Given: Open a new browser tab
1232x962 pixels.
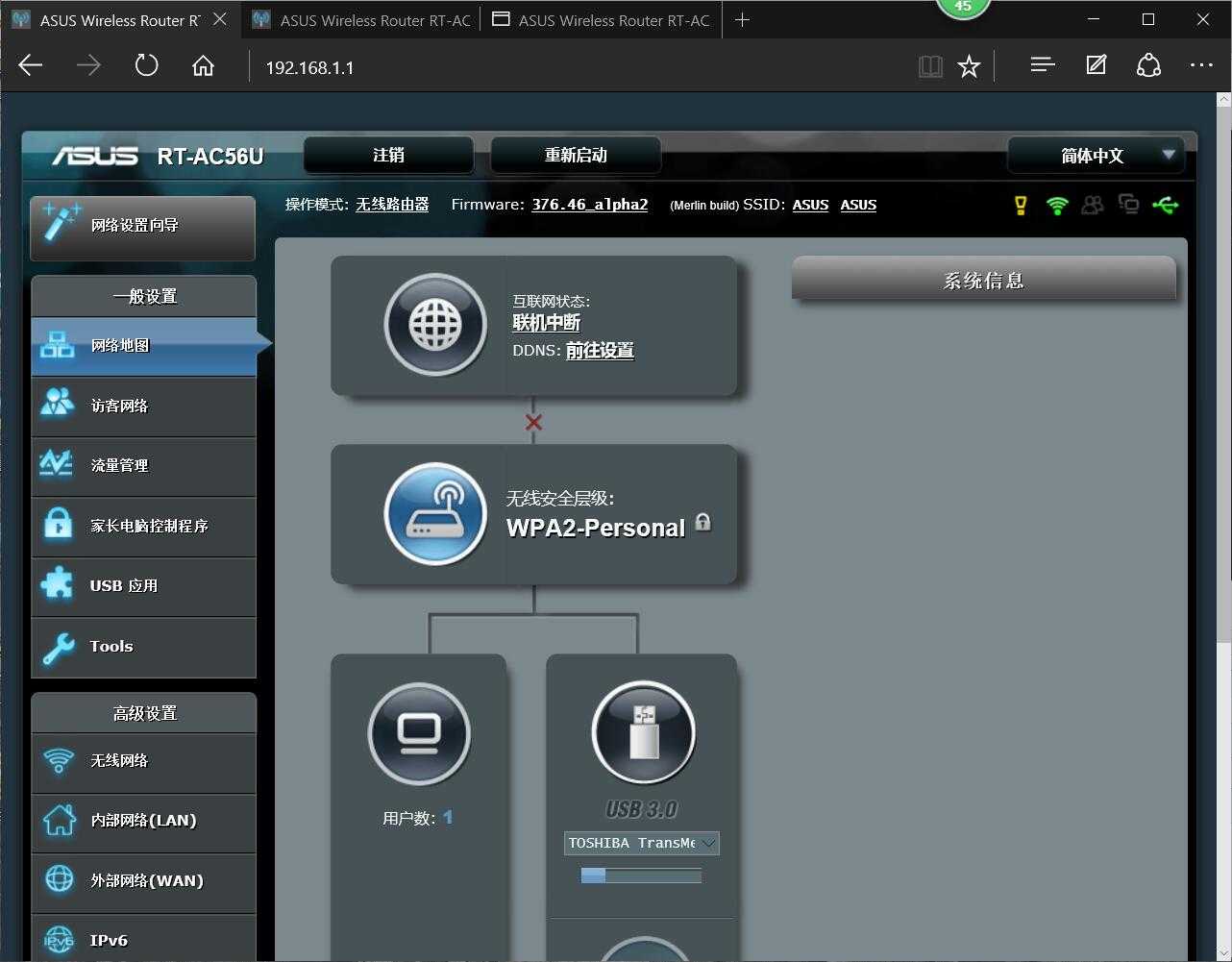Looking at the screenshot, I should tap(742, 19).
